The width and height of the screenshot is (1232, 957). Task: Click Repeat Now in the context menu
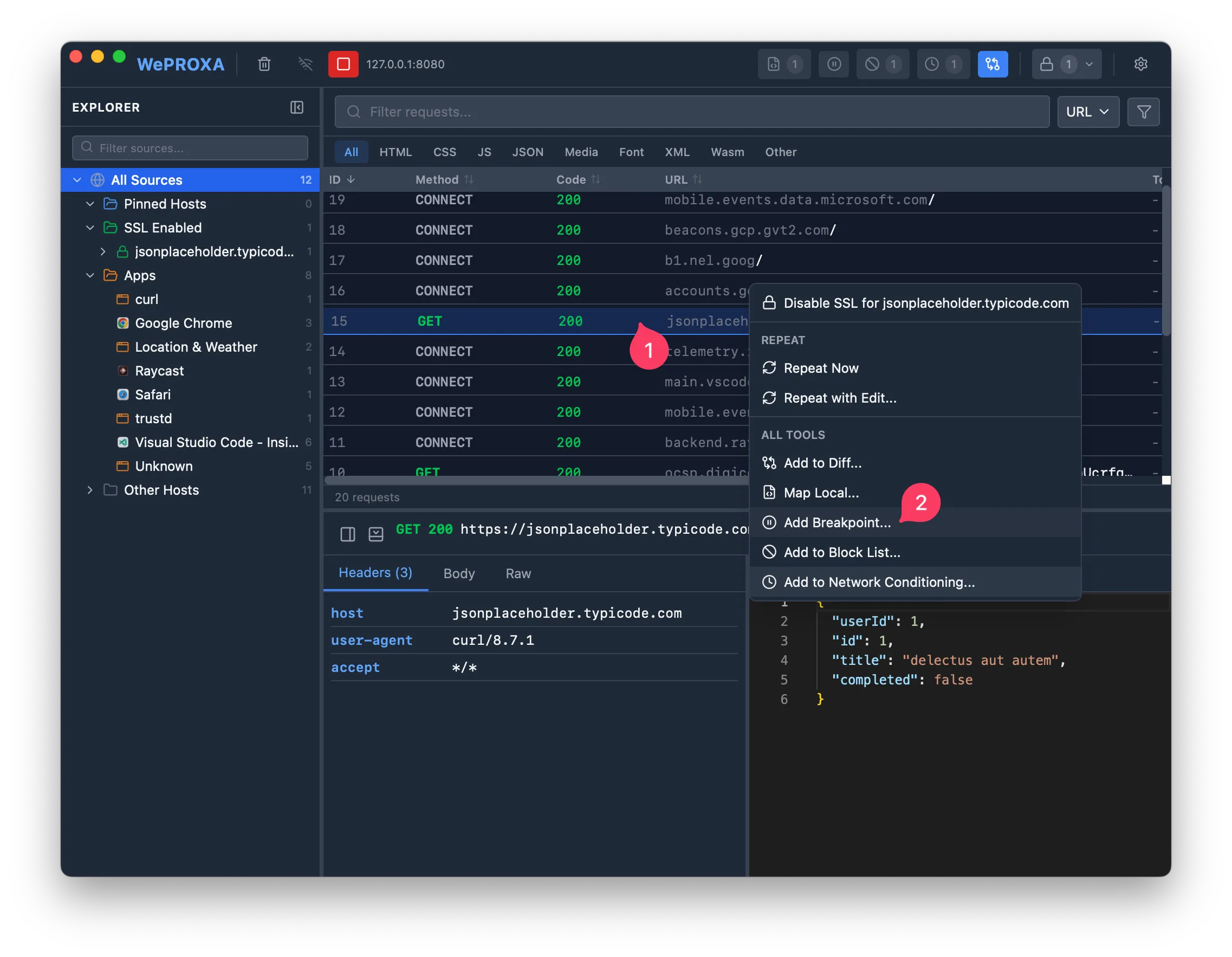(x=821, y=368)
